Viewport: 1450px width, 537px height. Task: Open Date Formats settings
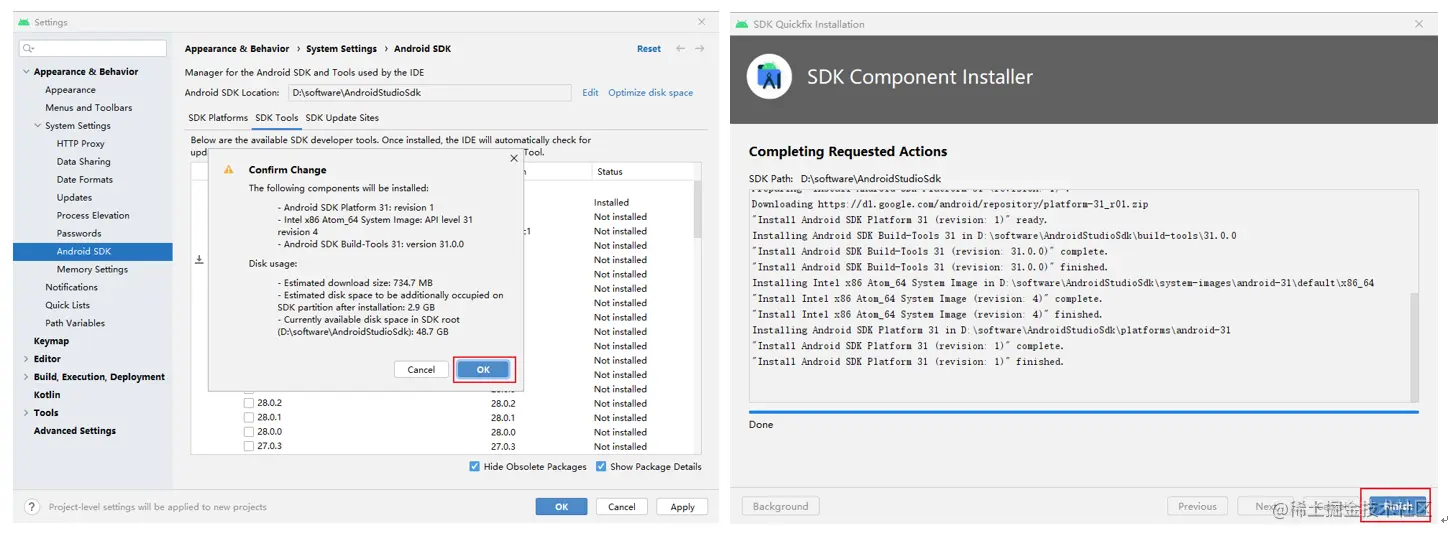tap(84, 180)
